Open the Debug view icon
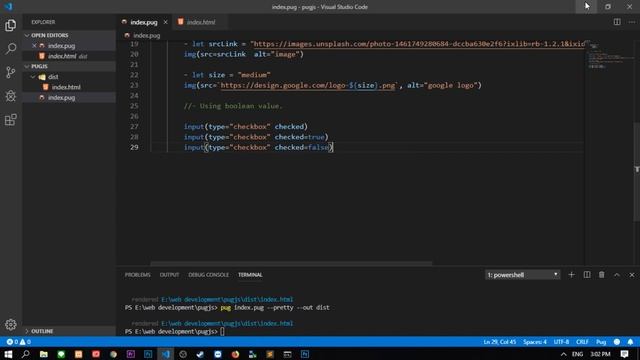Screen dimensions: 640x360 coord(11,96)
